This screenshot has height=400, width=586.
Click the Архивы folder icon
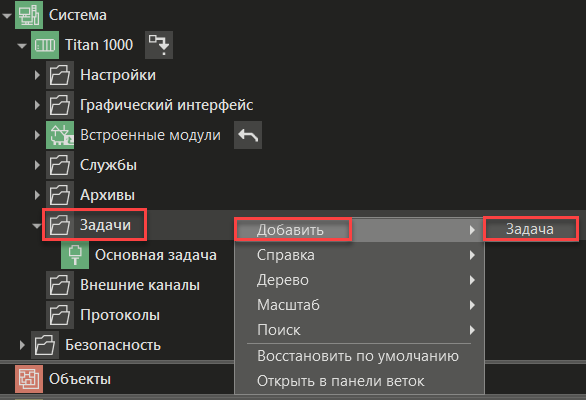[60, 195]
